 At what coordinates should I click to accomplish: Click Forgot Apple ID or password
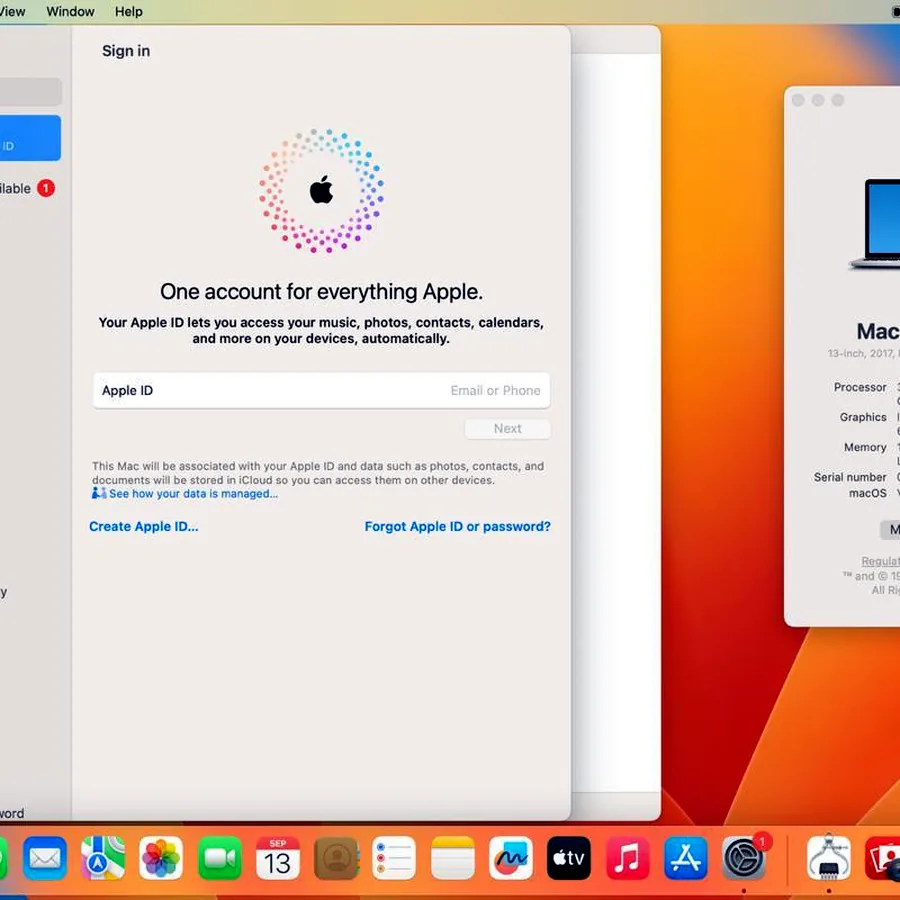coord(457,526)
